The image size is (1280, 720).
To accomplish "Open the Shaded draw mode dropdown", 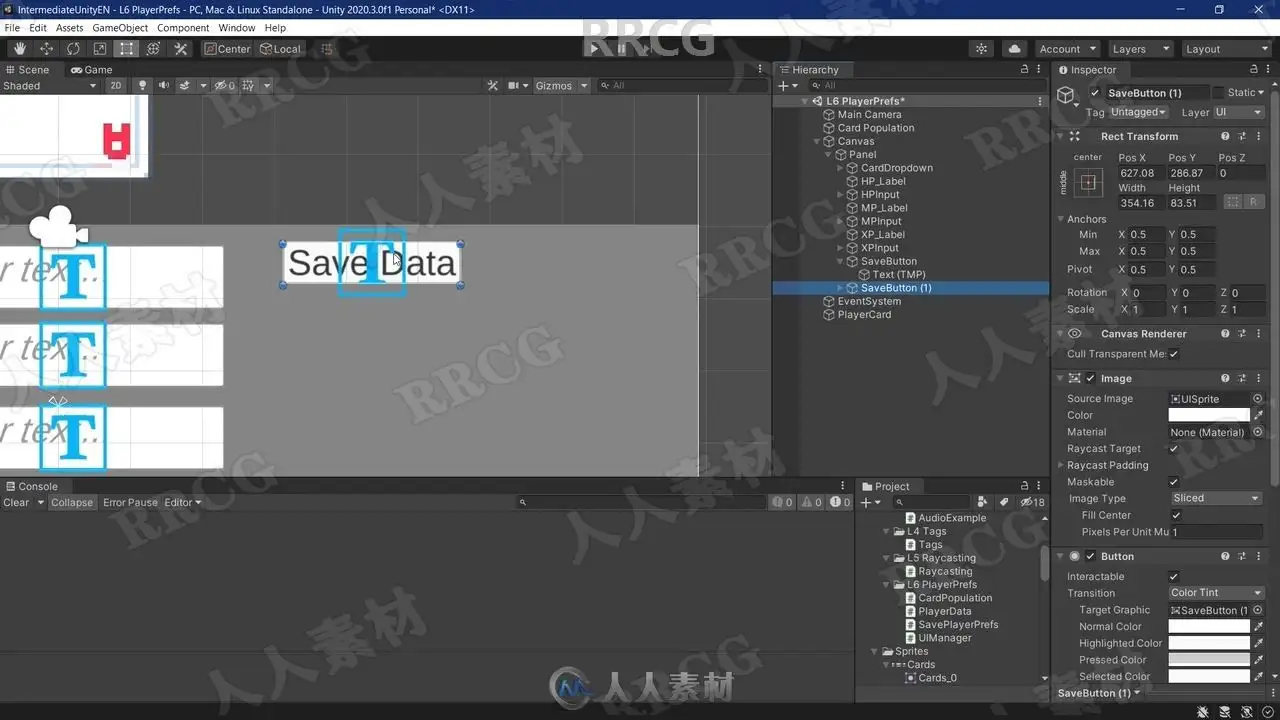I will pos(50,86).
